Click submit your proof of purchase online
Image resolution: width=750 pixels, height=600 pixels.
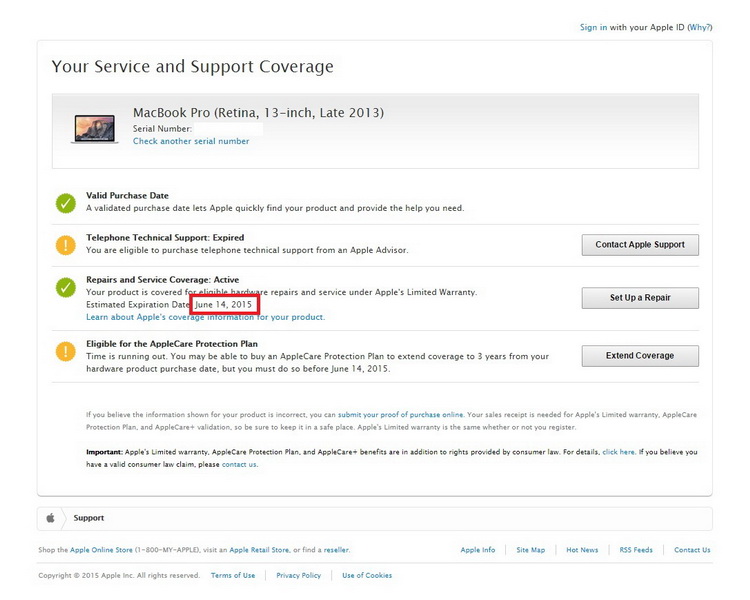pyautogui.click(x=400, y=414)
